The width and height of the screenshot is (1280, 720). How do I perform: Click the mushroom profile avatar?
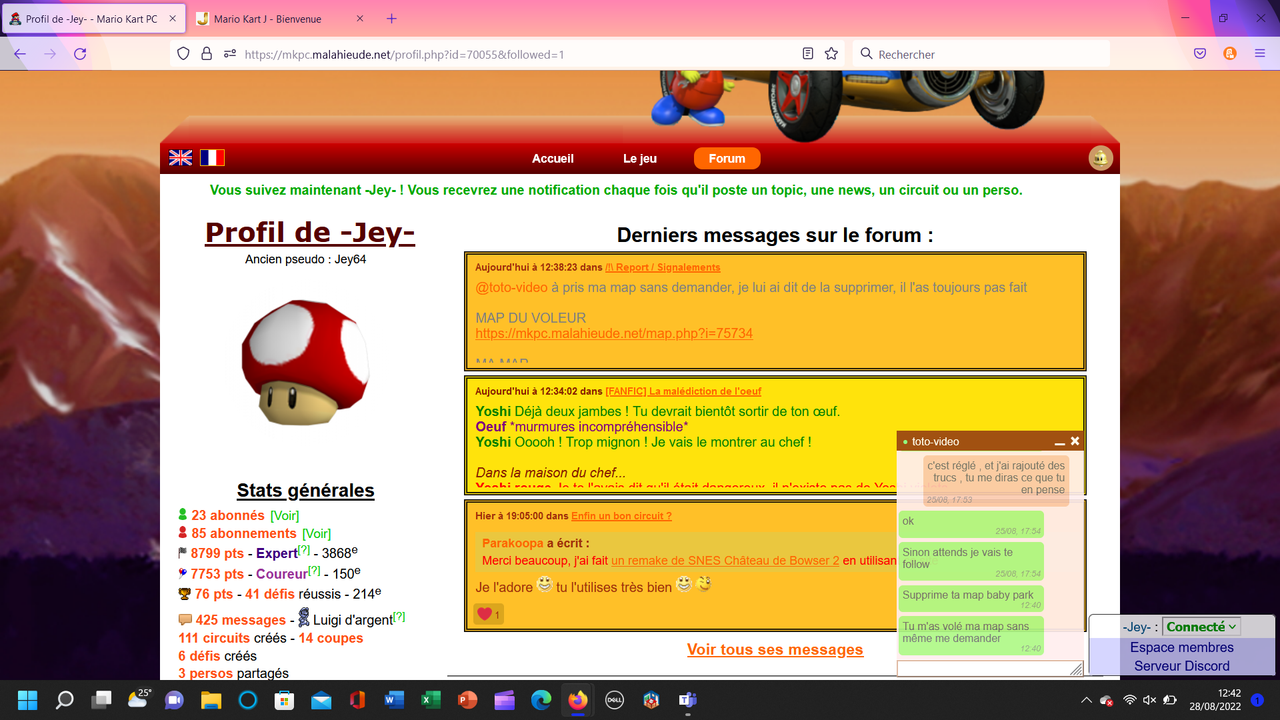[x=304, y=364]
